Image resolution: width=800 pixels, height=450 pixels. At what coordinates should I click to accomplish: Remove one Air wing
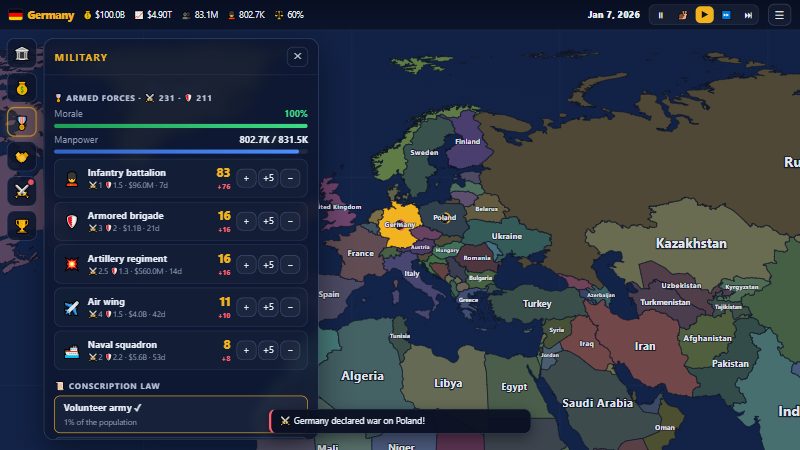pos(290,307)
